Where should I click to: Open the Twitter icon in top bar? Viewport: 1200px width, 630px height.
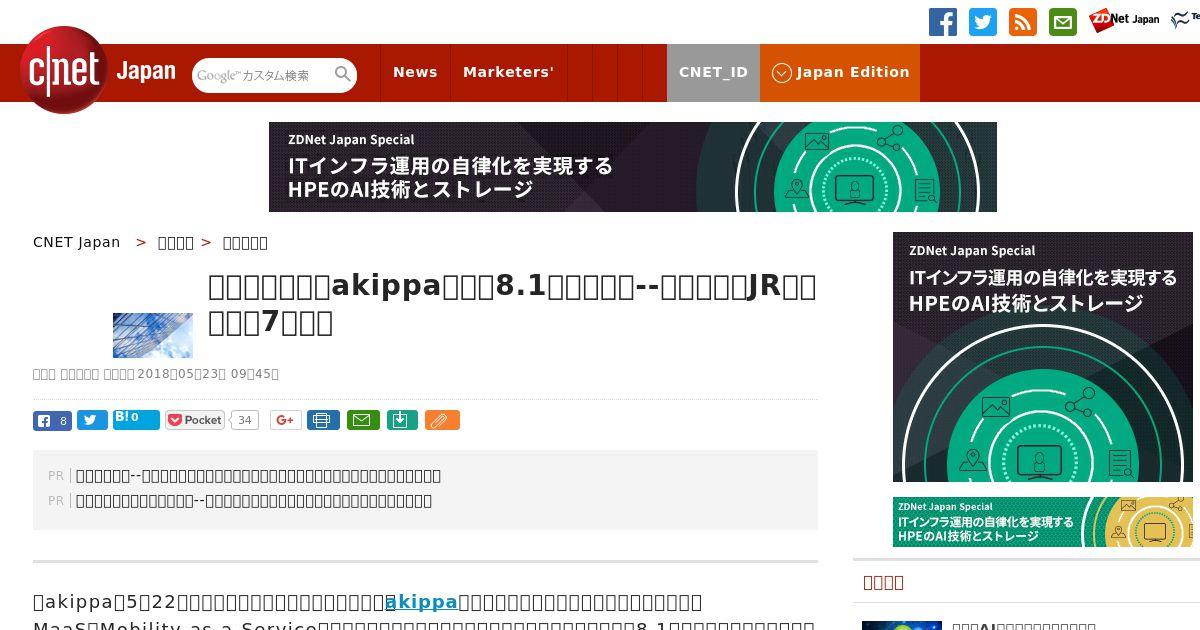pyautogui.click(x=983, y=22)
